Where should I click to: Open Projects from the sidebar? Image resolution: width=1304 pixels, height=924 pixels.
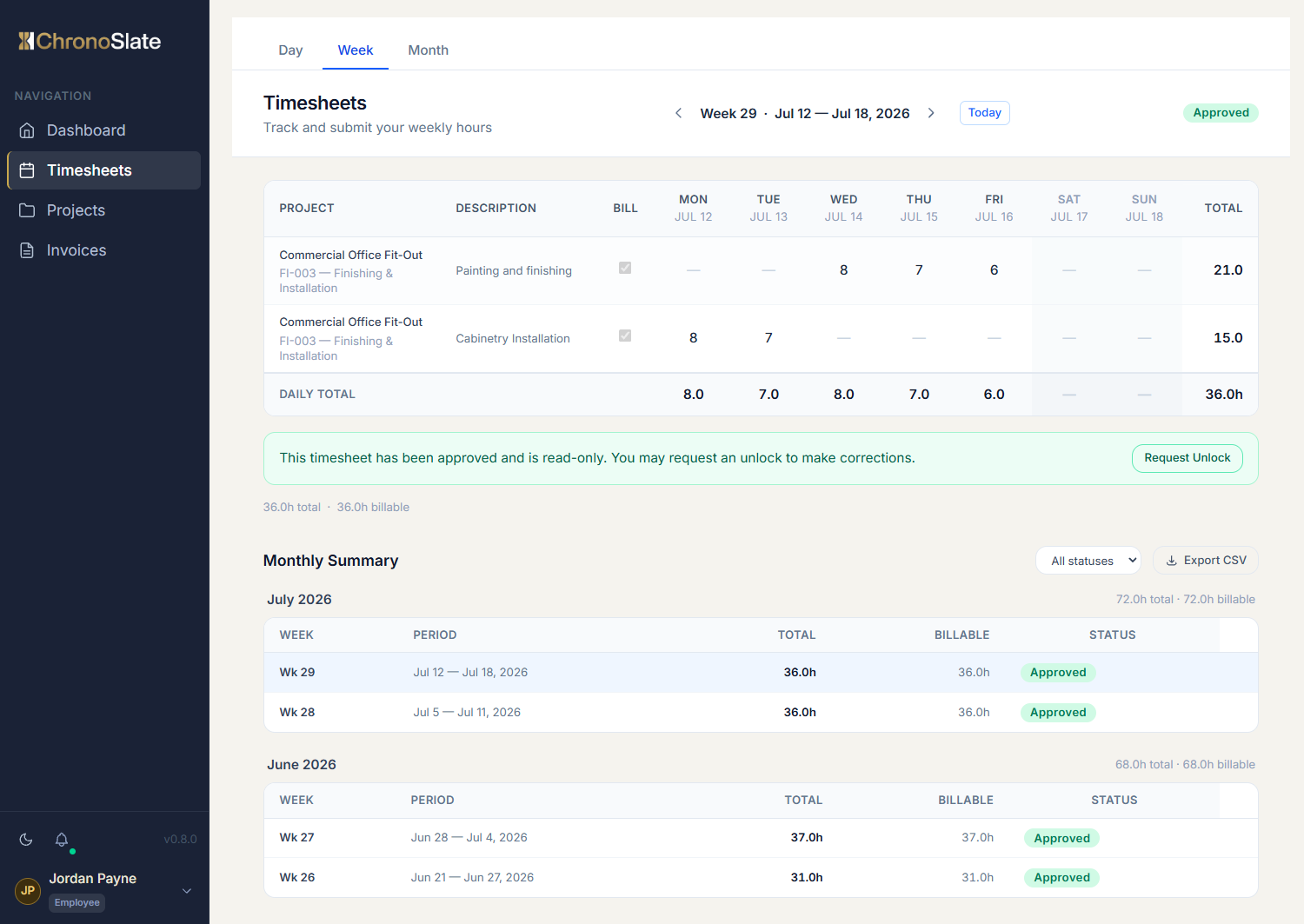[x=103, y=210]
